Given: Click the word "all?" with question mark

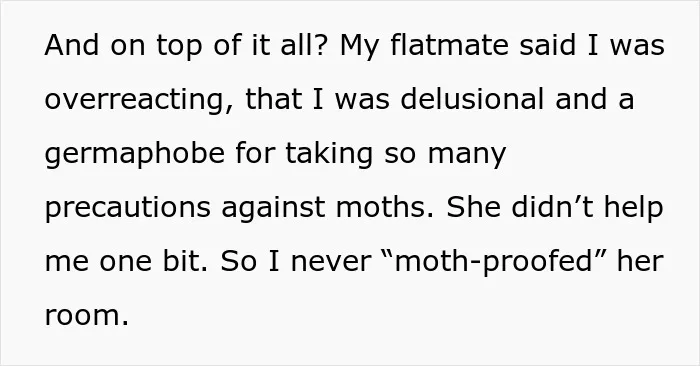Looking at the screenshot, I should point(305,45).
